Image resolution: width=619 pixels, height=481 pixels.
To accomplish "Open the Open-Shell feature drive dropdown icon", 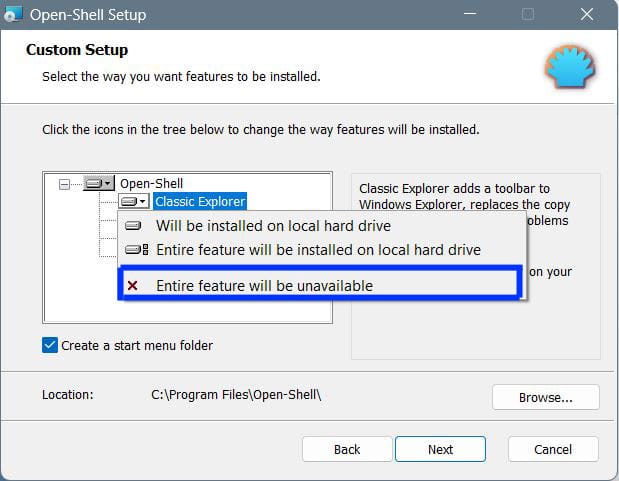I will pyautogui.click(x=99, y=183).
